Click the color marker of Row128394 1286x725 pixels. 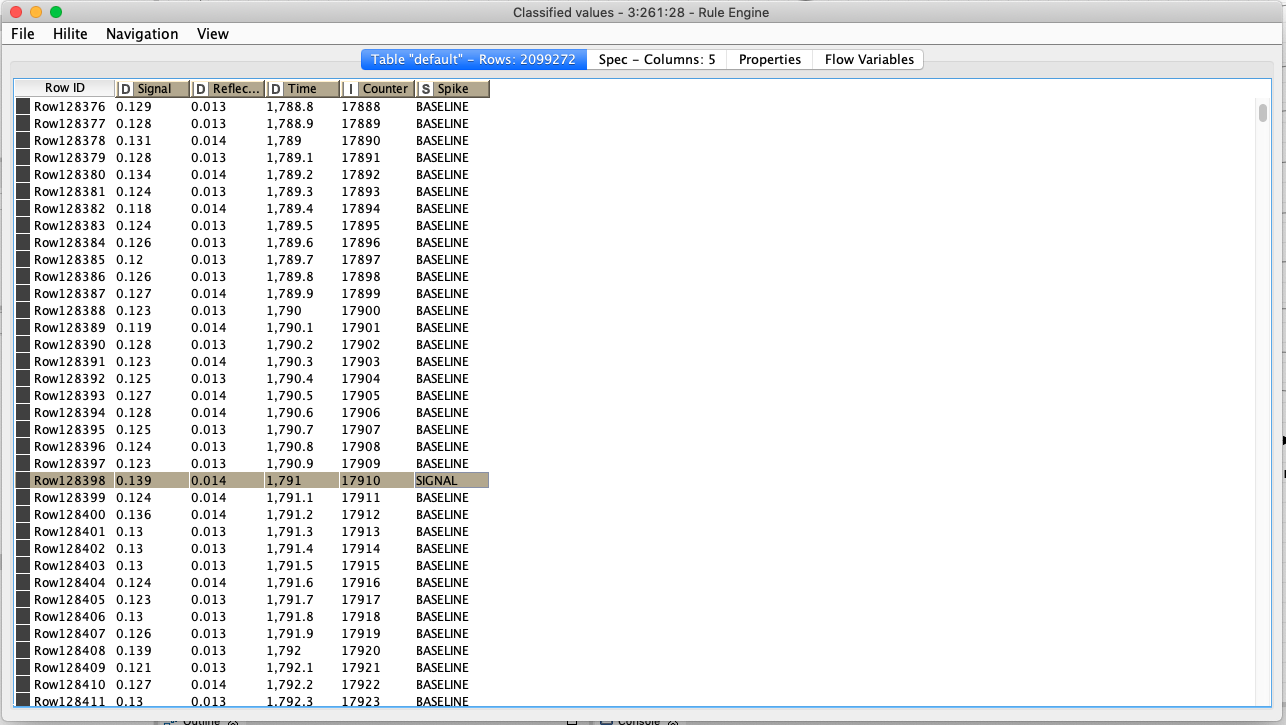click(23, 412)
